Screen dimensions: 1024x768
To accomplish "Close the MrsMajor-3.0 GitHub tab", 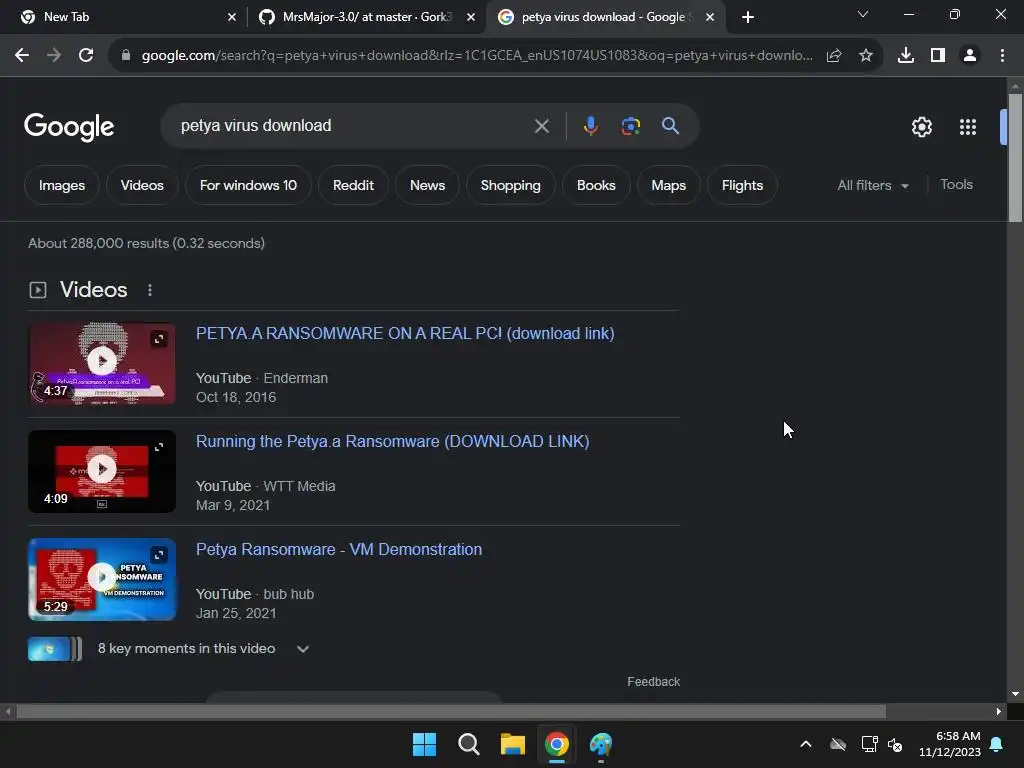I will 471,17.
